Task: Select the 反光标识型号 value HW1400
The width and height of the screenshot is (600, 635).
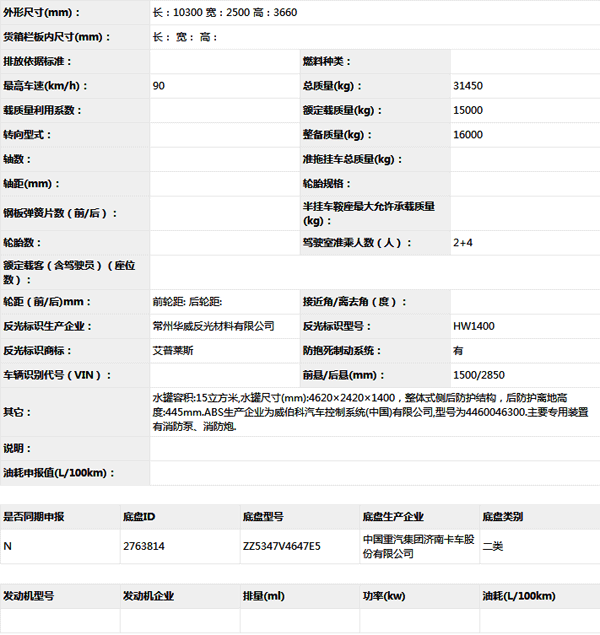Action: [474, 326]
